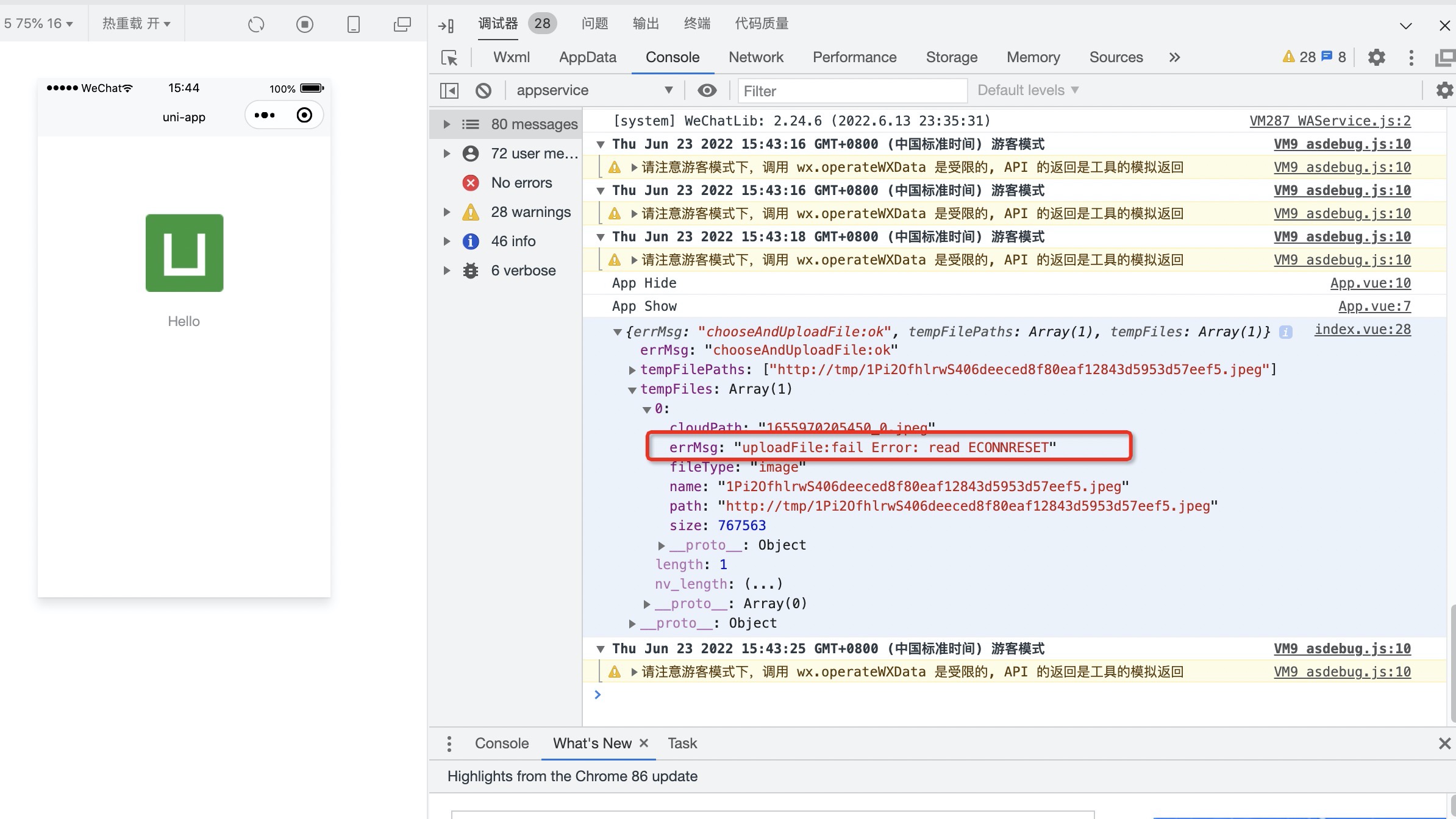Open the index.vue:28 source link

tap(1362, 330)
